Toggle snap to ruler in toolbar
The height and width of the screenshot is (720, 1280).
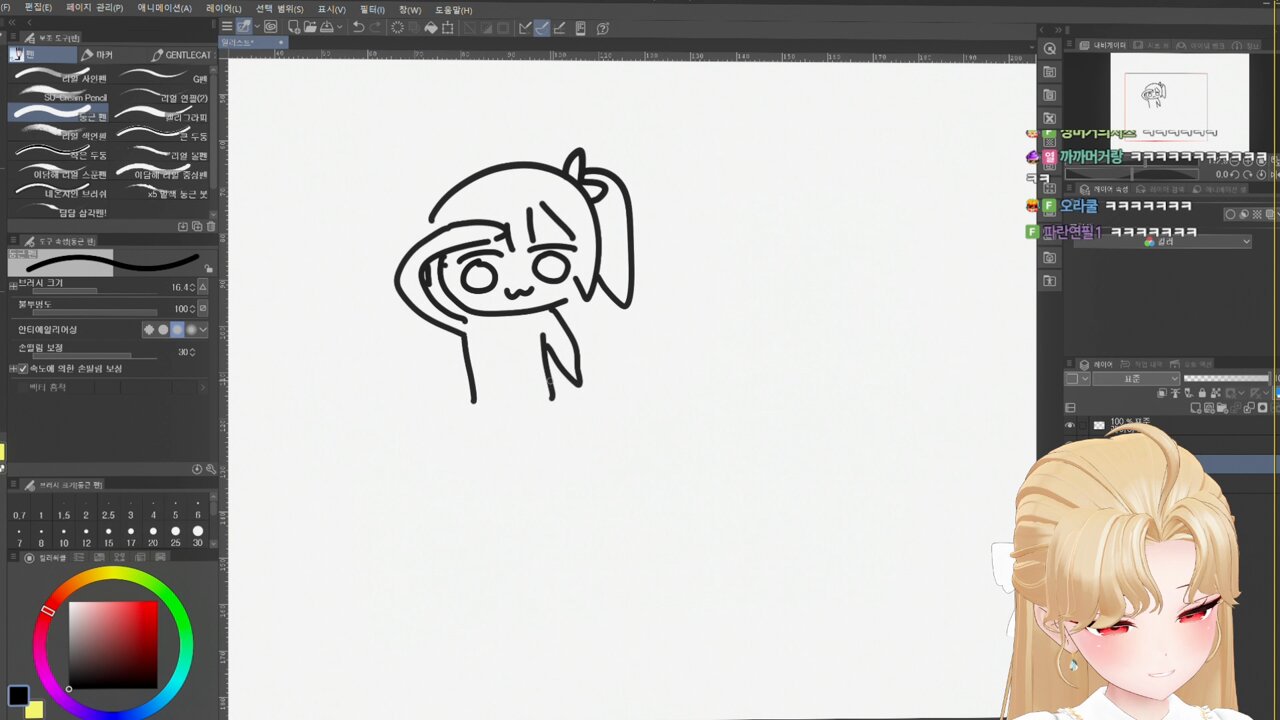[x=525, y=28]
